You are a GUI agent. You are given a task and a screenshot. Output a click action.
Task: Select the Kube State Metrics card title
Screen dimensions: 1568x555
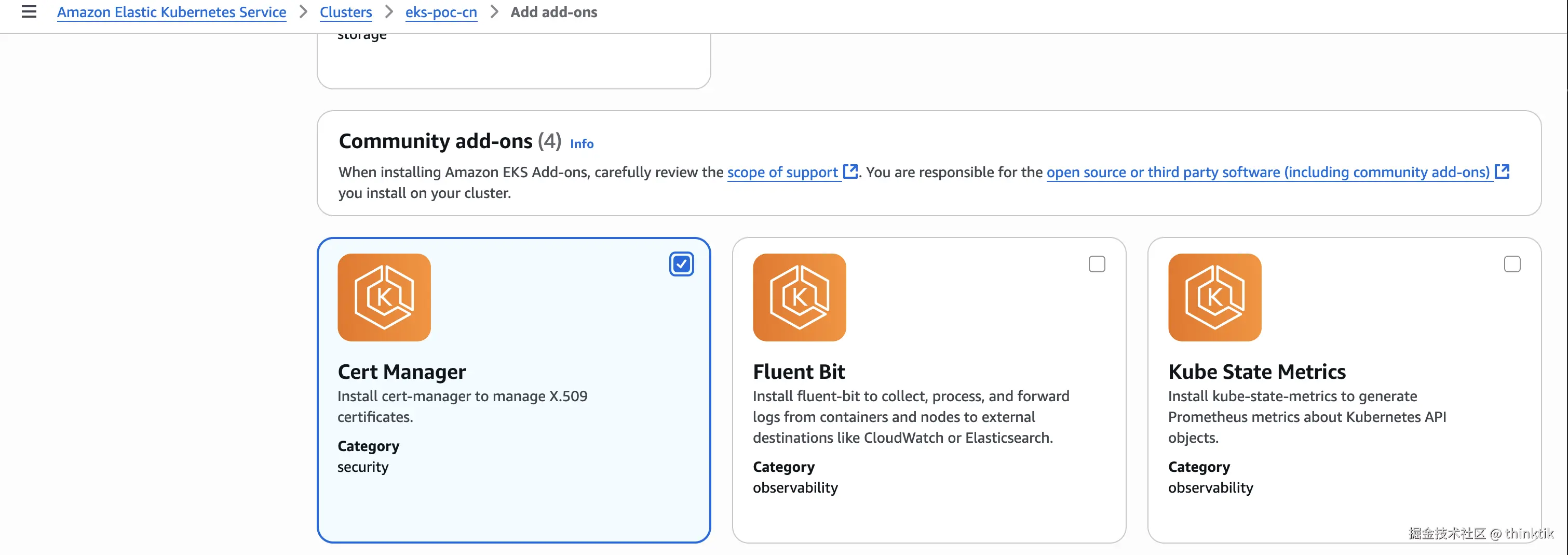coord(1256,372)
